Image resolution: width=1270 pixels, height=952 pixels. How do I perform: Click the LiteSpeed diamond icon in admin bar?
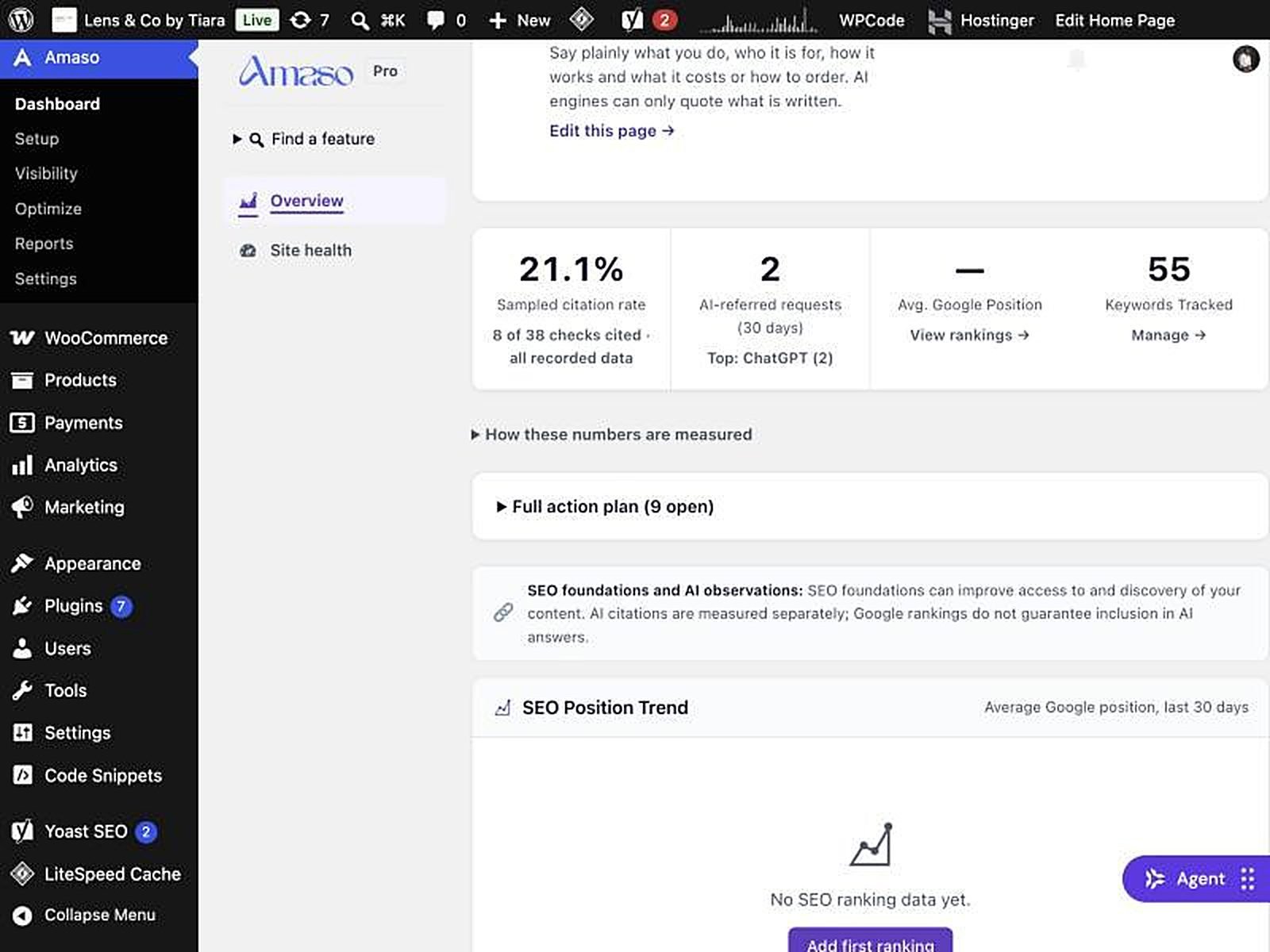tap(582, 20)
